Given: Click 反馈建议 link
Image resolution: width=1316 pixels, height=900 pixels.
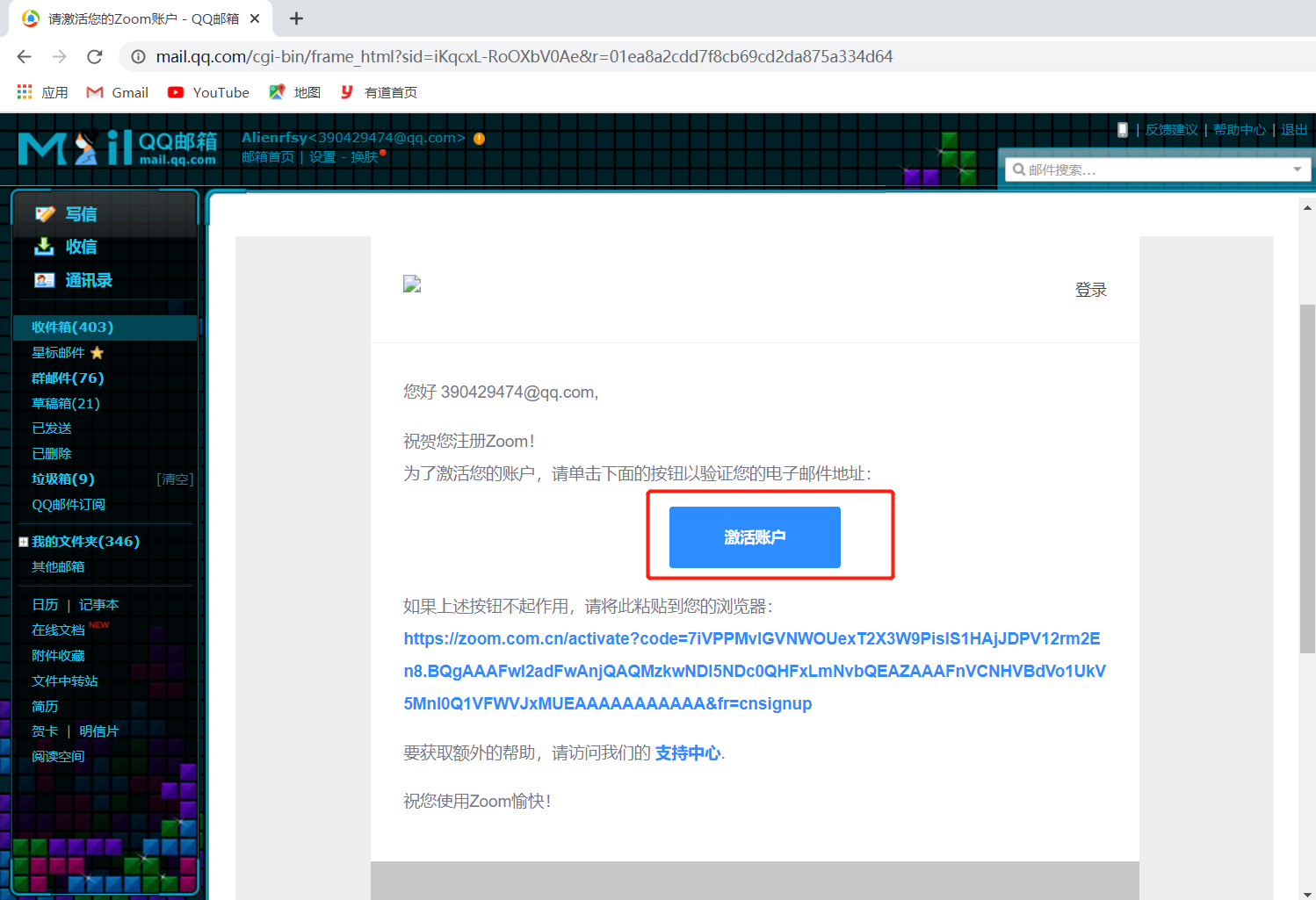Looking at the screenshot, I should tap(1171, 129).
